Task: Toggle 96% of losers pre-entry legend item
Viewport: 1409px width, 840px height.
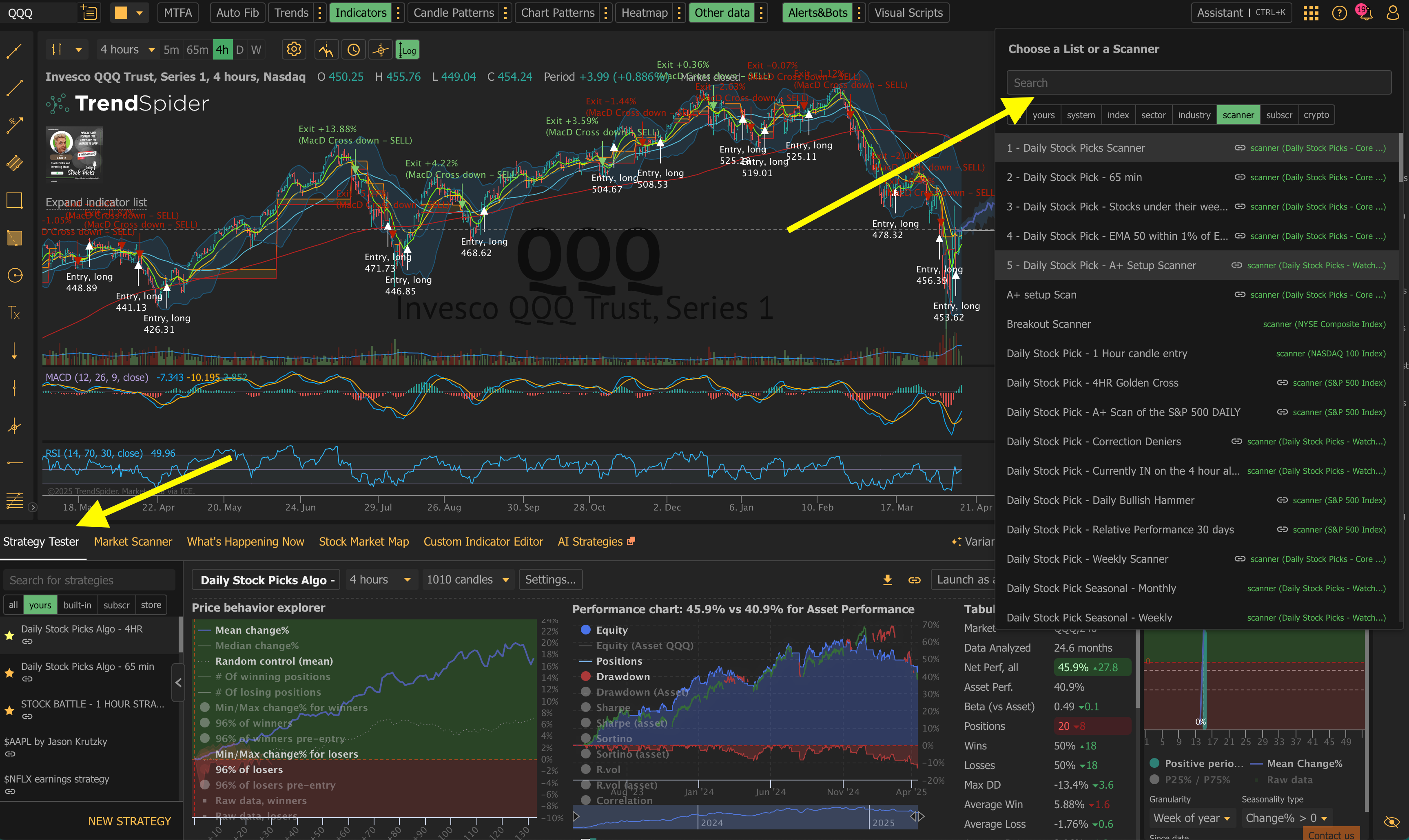Action: click(268, 785)
